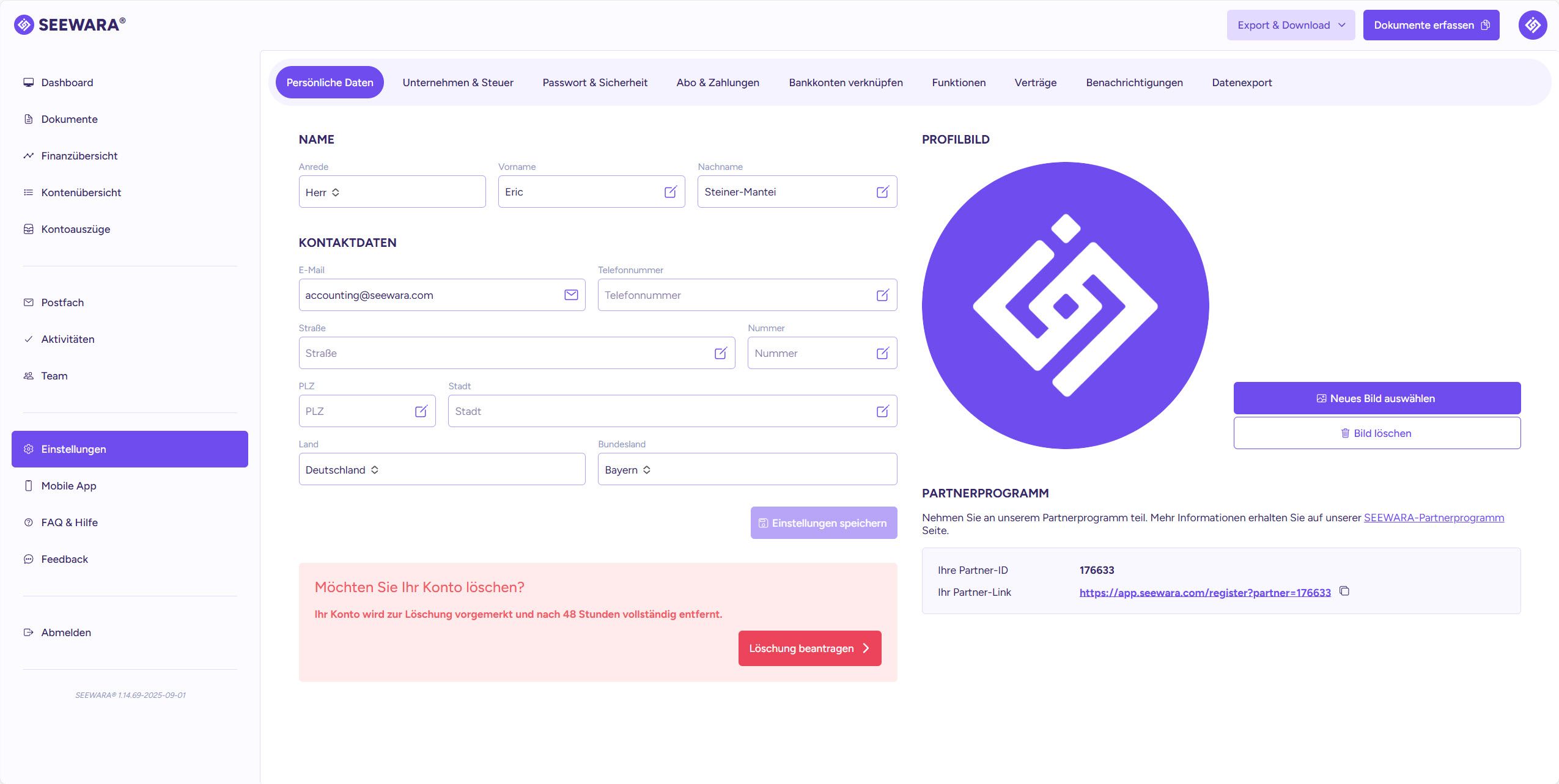
Task: Click the copy icon beside Partner-Link
Action: (x=1344, y=591)
